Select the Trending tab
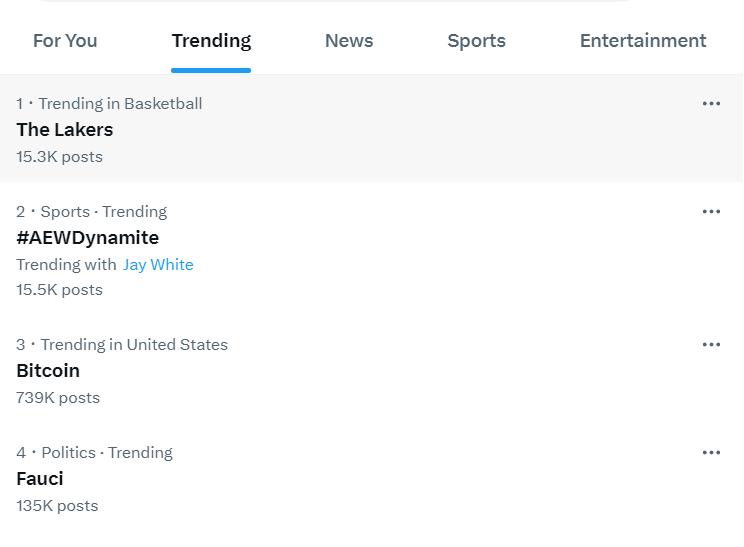 pyautogui.click(x=211, y=41)
